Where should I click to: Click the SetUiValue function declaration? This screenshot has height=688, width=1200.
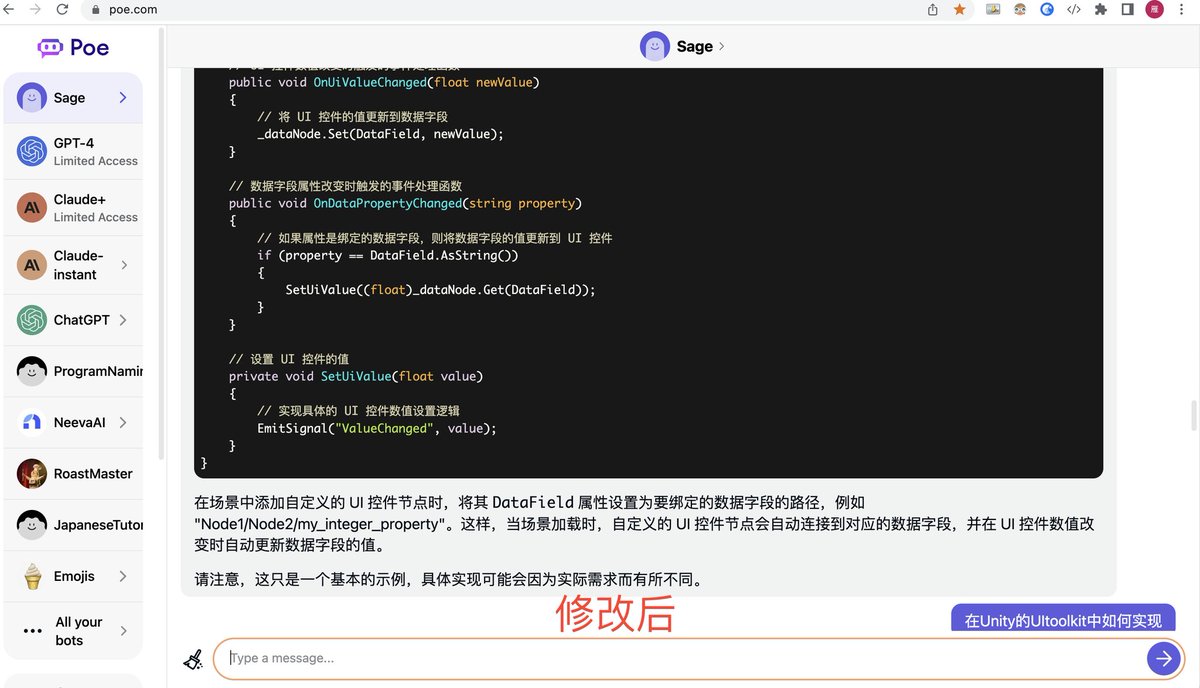coord(356,376)
